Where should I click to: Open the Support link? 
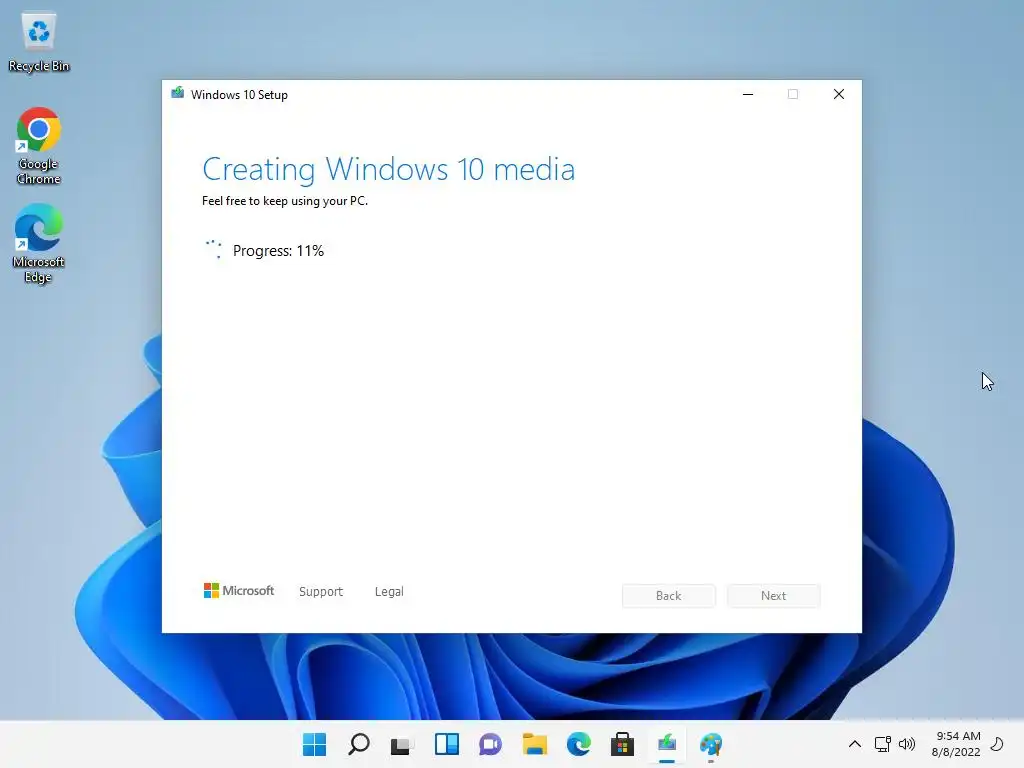pyautogui.click(x=321, y=592)
